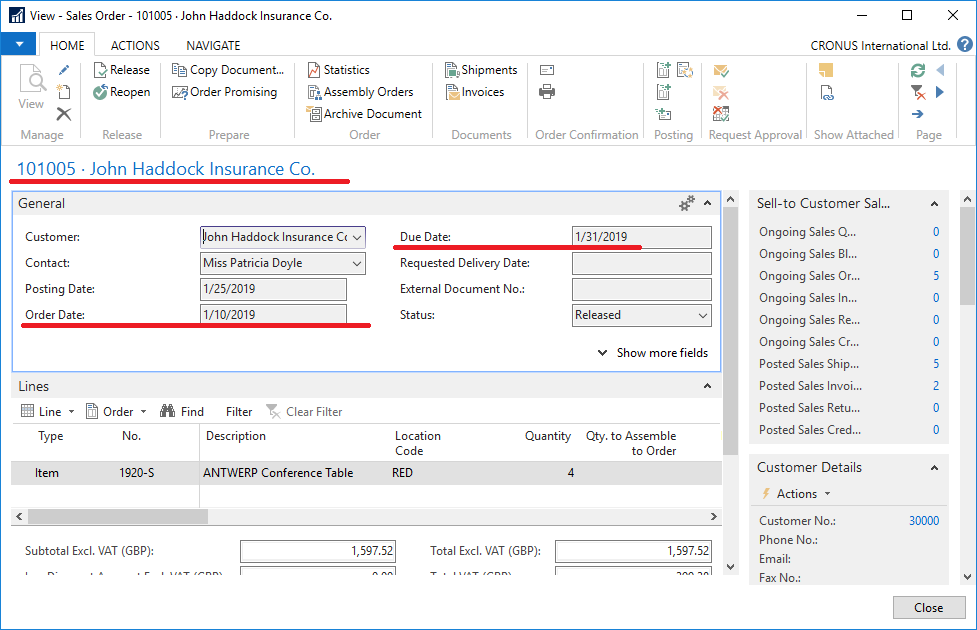Open Ongoing Sales Orders count 5

(x=936, y=276)
